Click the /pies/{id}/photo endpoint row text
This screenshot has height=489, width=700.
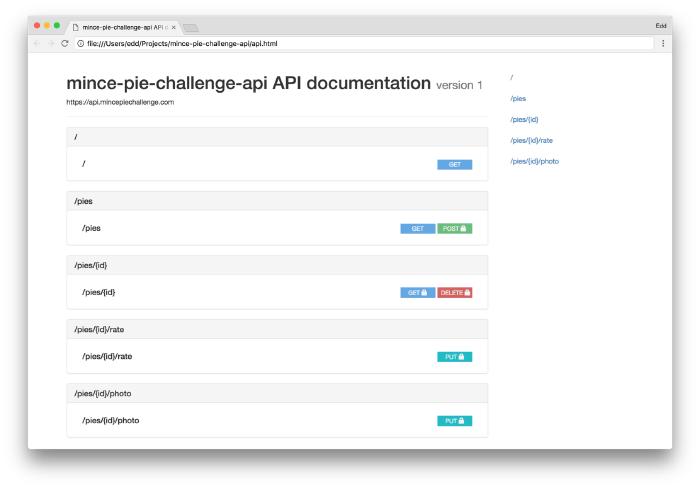(x=110, y=420)
